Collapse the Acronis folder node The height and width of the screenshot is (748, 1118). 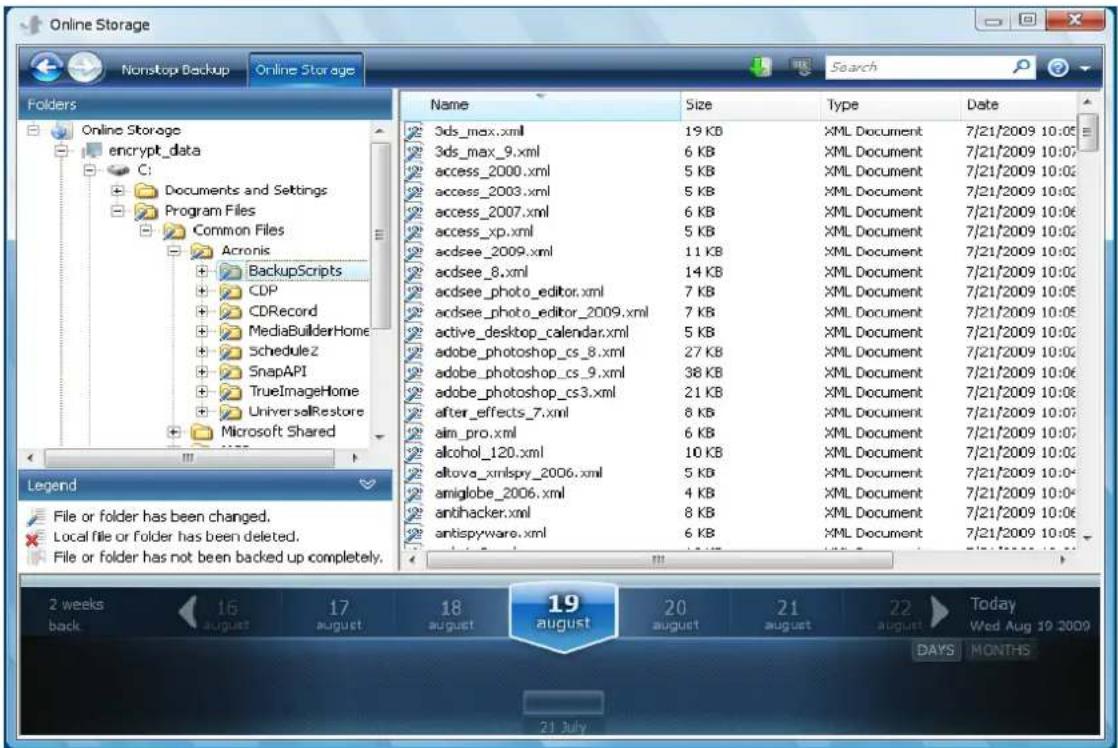pos(174,251)
